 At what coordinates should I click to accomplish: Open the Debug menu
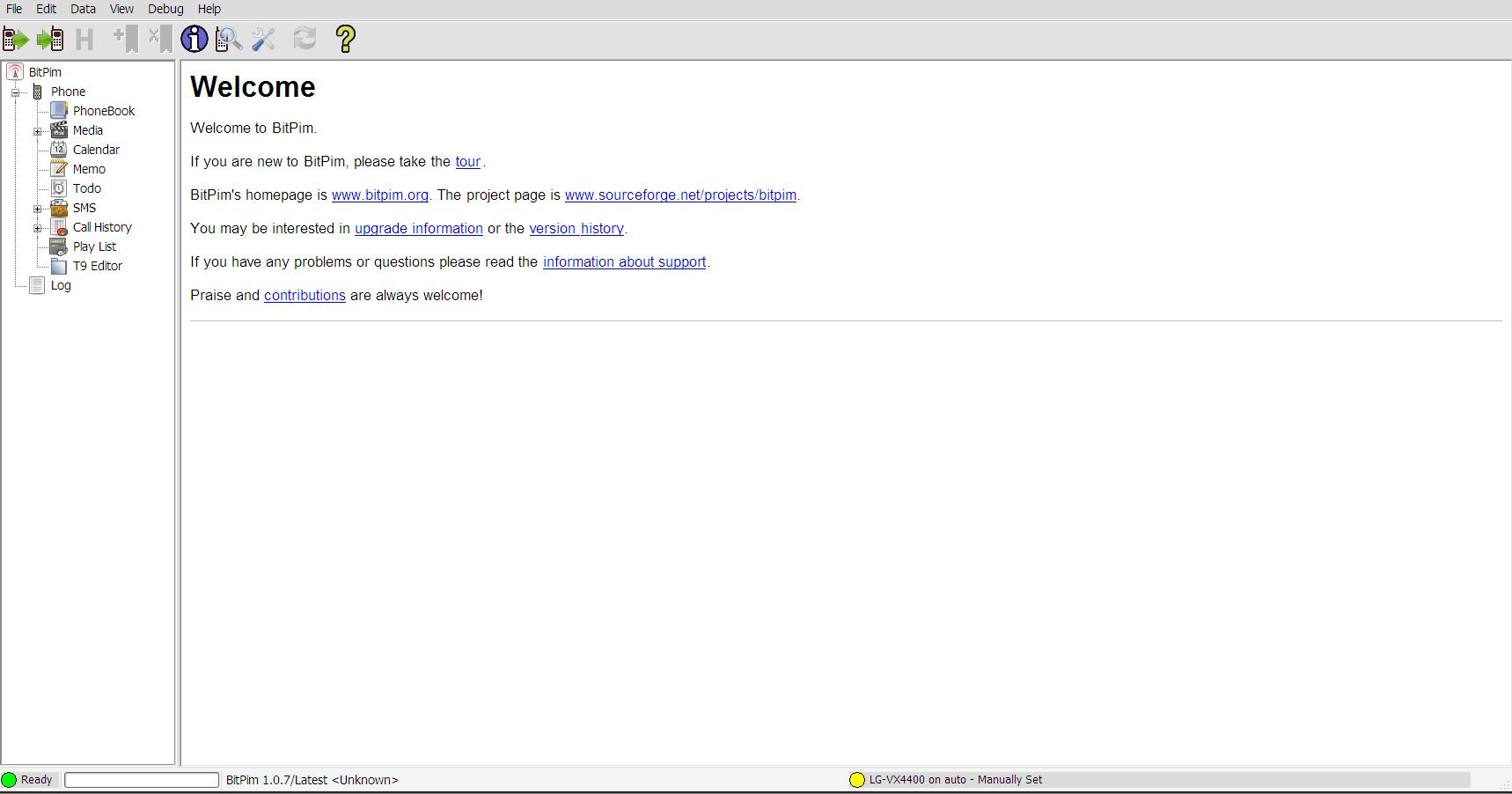165,9
